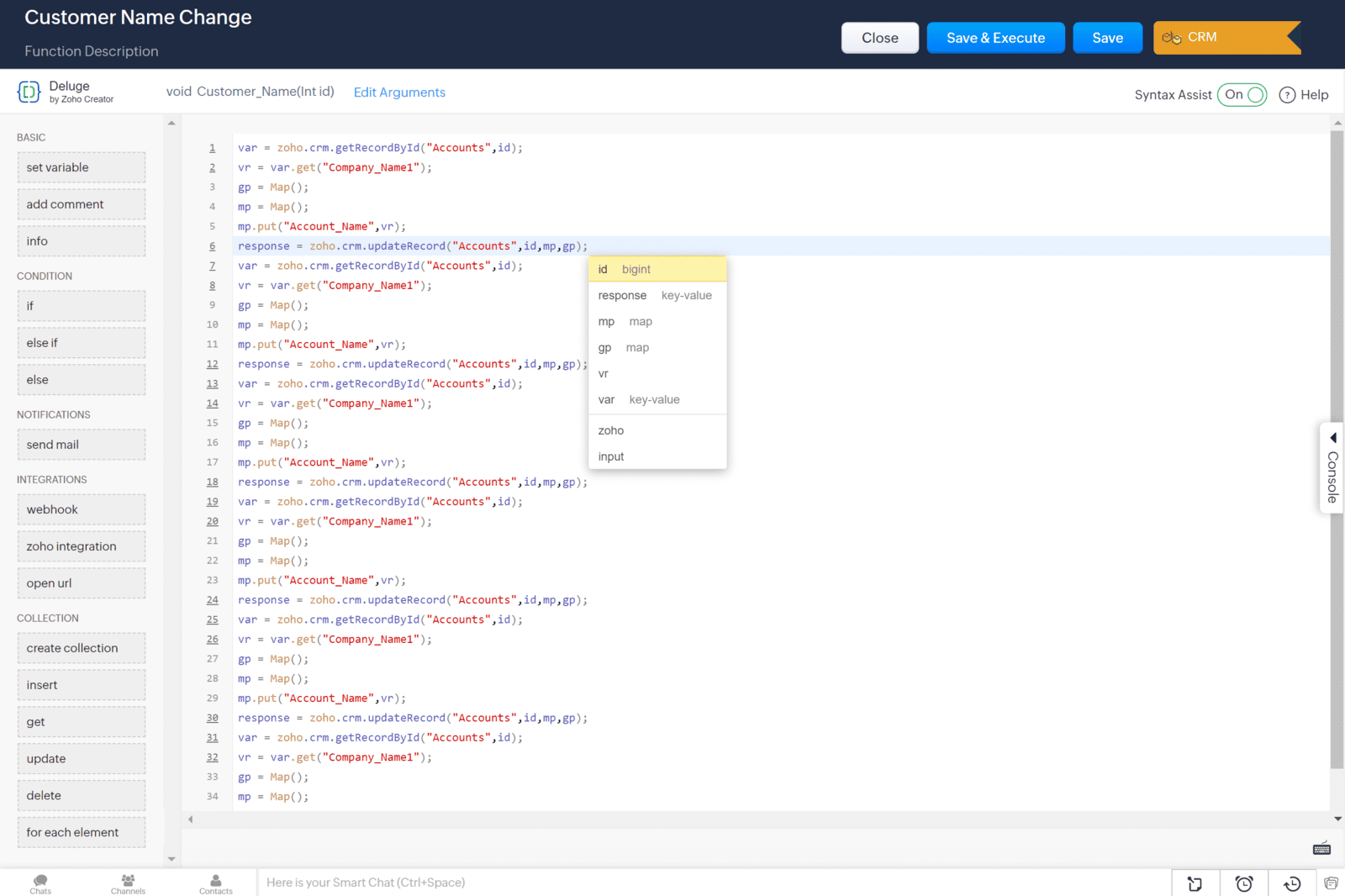
Task: Click the recent history clock icon
Action: (1293, 883)
